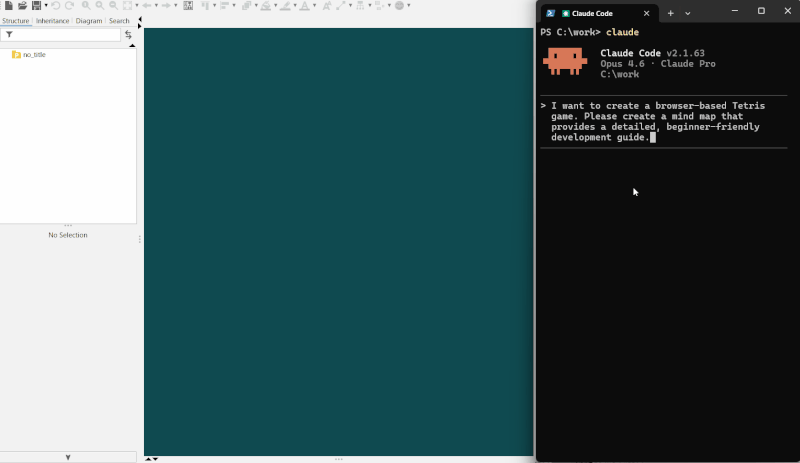Save the project using the floppy icon
This screenshot has width=800, height=463.
(x=36, y=6)
